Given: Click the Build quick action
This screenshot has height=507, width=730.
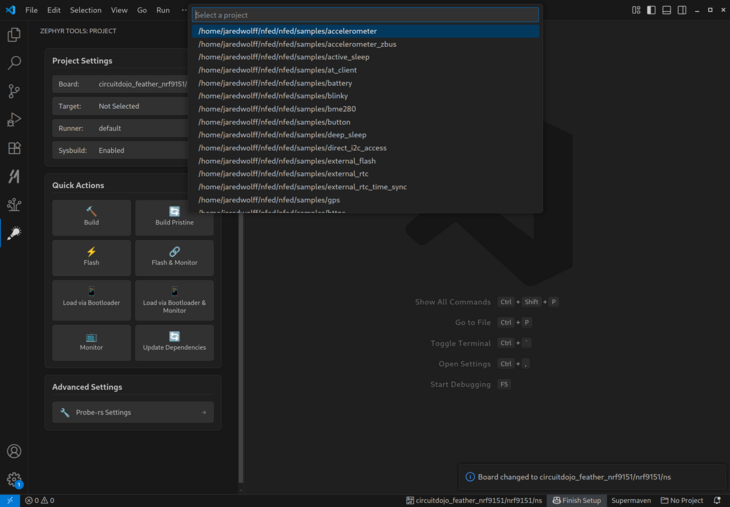Looking at the screenshot, I should coord(91,217).
